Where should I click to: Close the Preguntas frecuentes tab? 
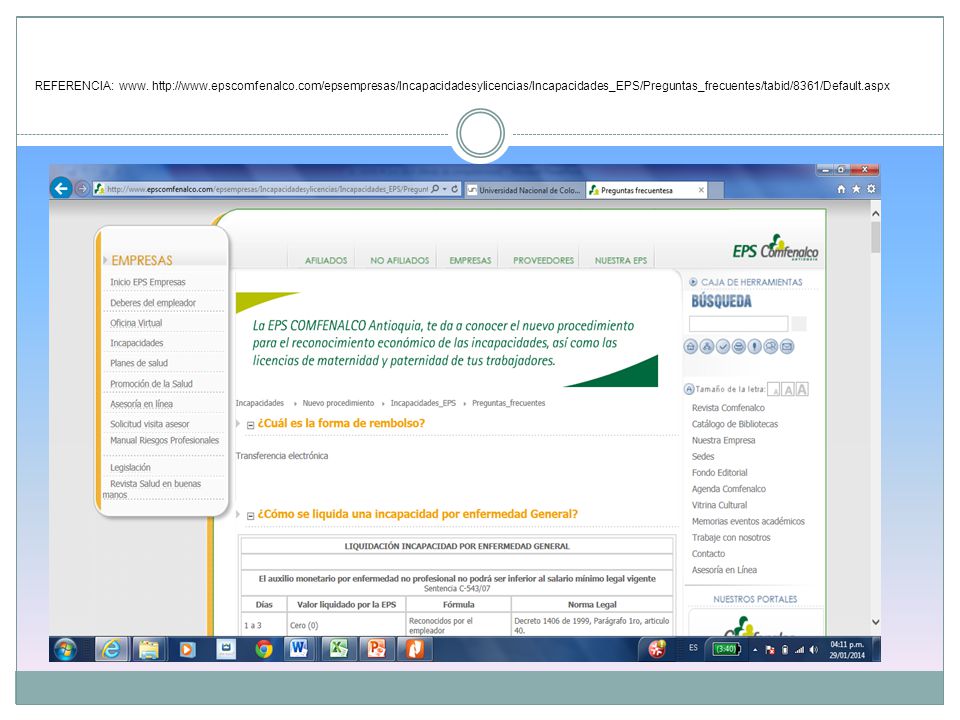click(x=701, y=190)
